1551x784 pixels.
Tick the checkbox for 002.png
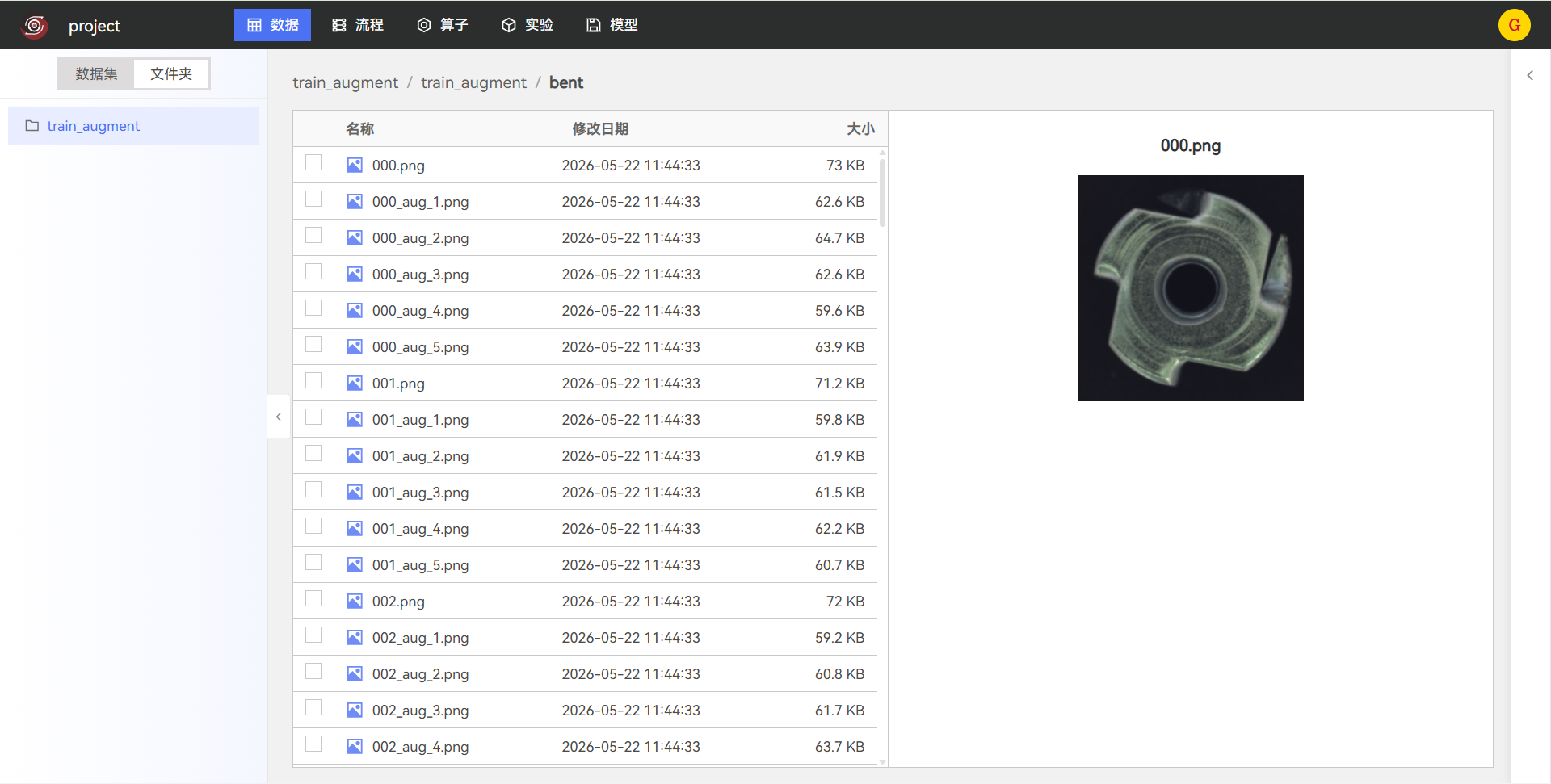[x=313, y=599]
